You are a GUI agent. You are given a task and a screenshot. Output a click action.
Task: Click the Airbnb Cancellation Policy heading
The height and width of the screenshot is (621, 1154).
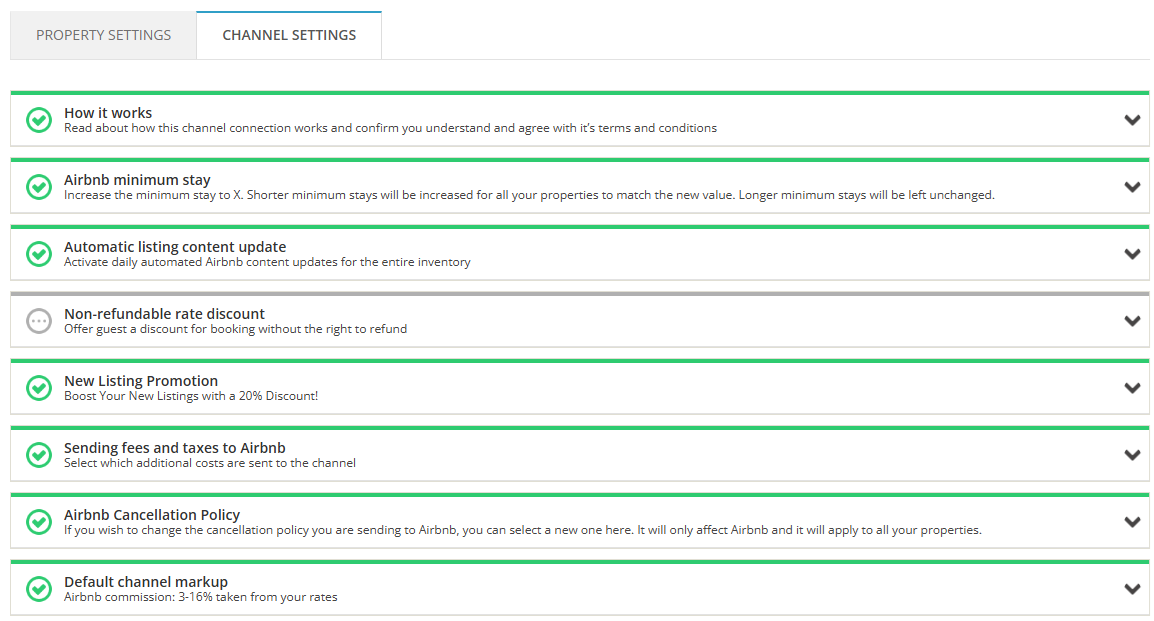(x=152, y=515)
